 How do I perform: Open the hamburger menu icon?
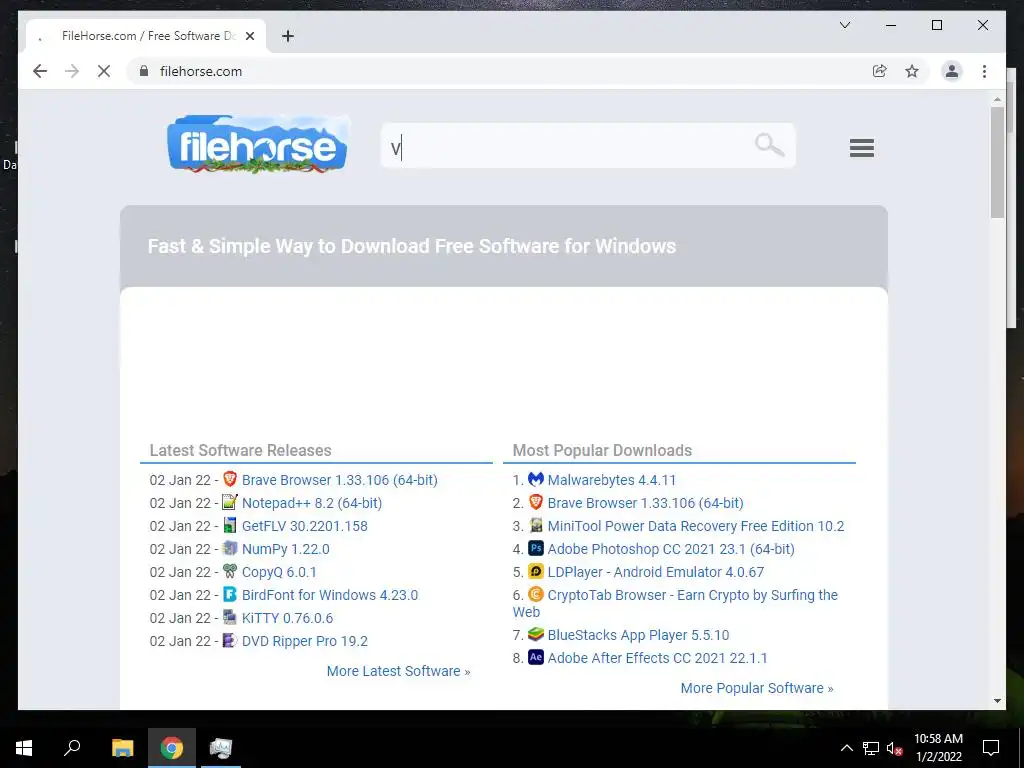861,148
